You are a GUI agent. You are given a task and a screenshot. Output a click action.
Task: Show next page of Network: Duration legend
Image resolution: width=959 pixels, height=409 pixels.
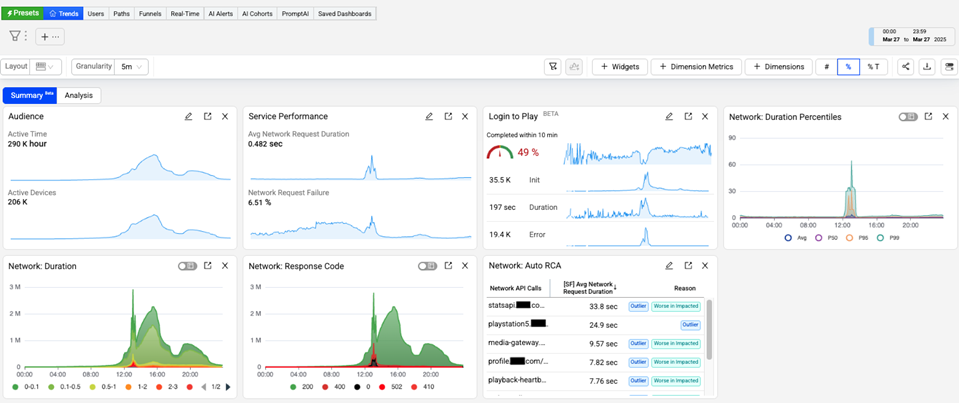click(228, 387)
